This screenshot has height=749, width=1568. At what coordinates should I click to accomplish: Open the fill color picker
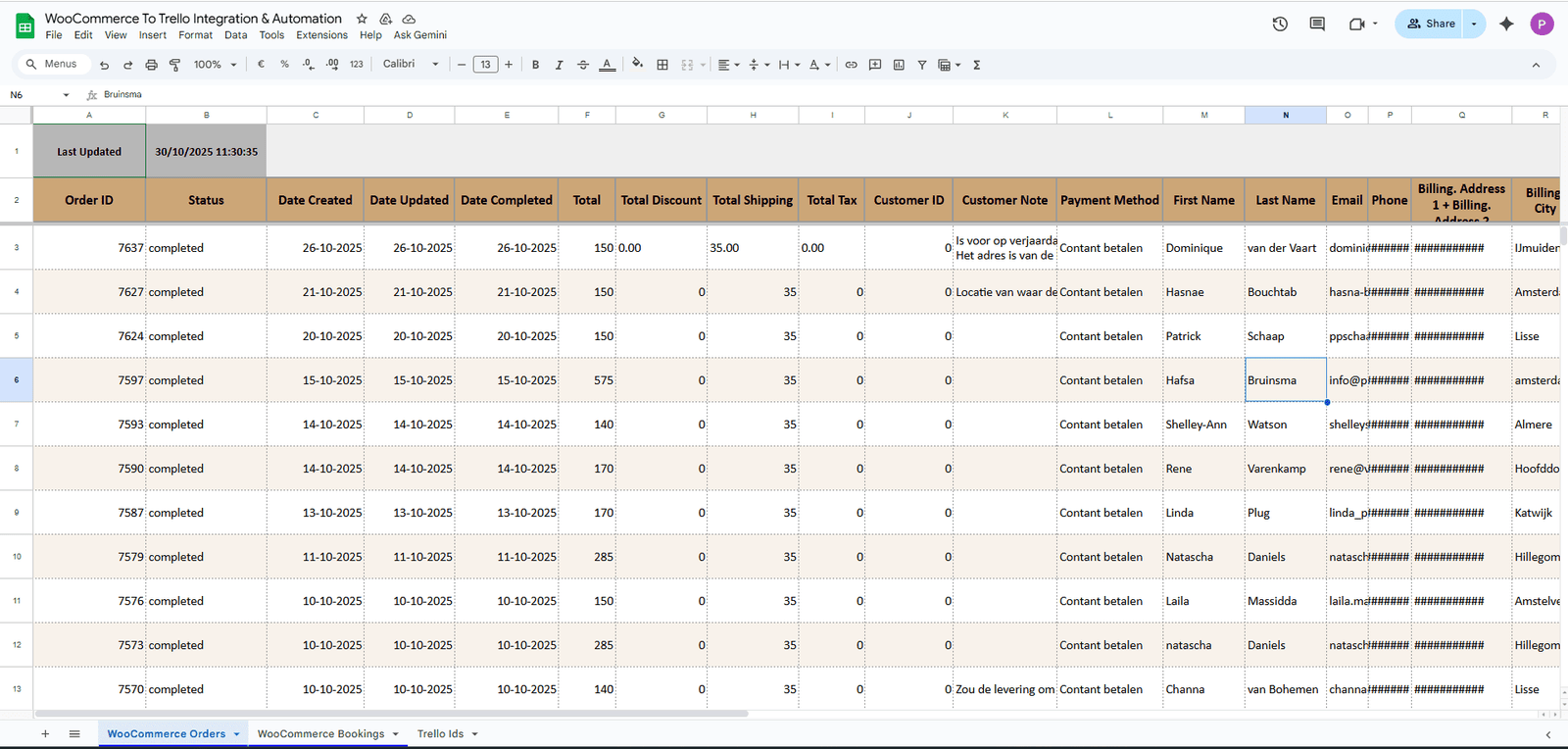coord(637,65)
